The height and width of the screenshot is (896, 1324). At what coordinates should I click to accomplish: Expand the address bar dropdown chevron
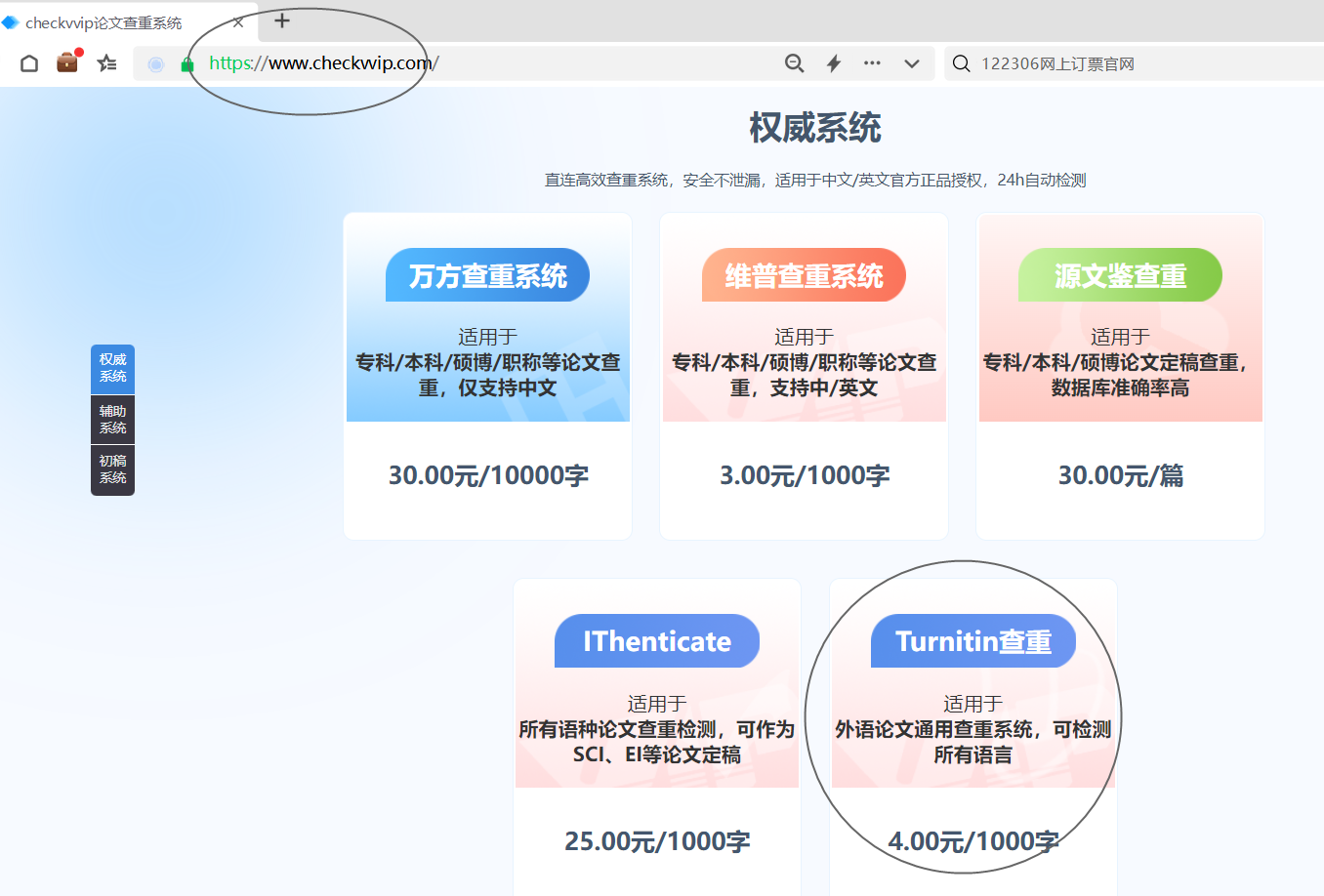[912, 63]
